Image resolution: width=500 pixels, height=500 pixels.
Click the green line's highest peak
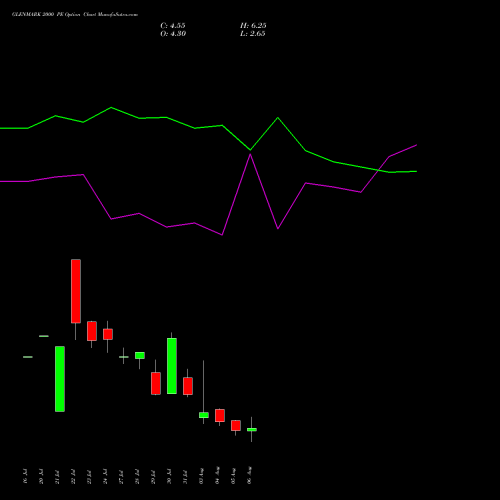click(111, 108)
